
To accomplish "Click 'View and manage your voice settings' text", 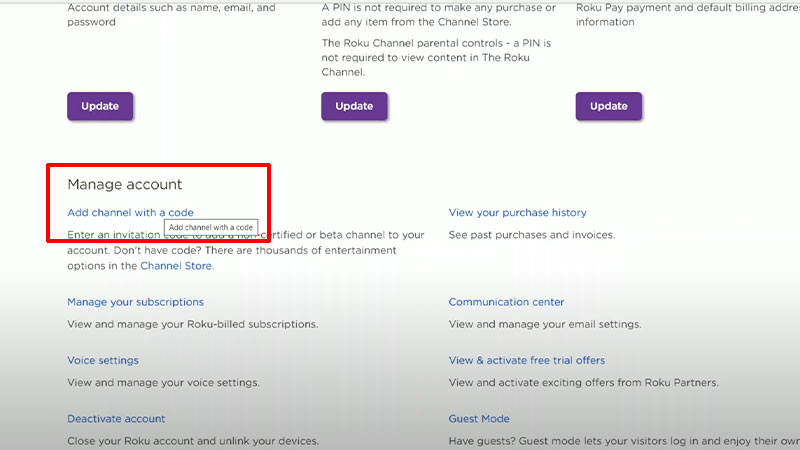I will 163,382.
